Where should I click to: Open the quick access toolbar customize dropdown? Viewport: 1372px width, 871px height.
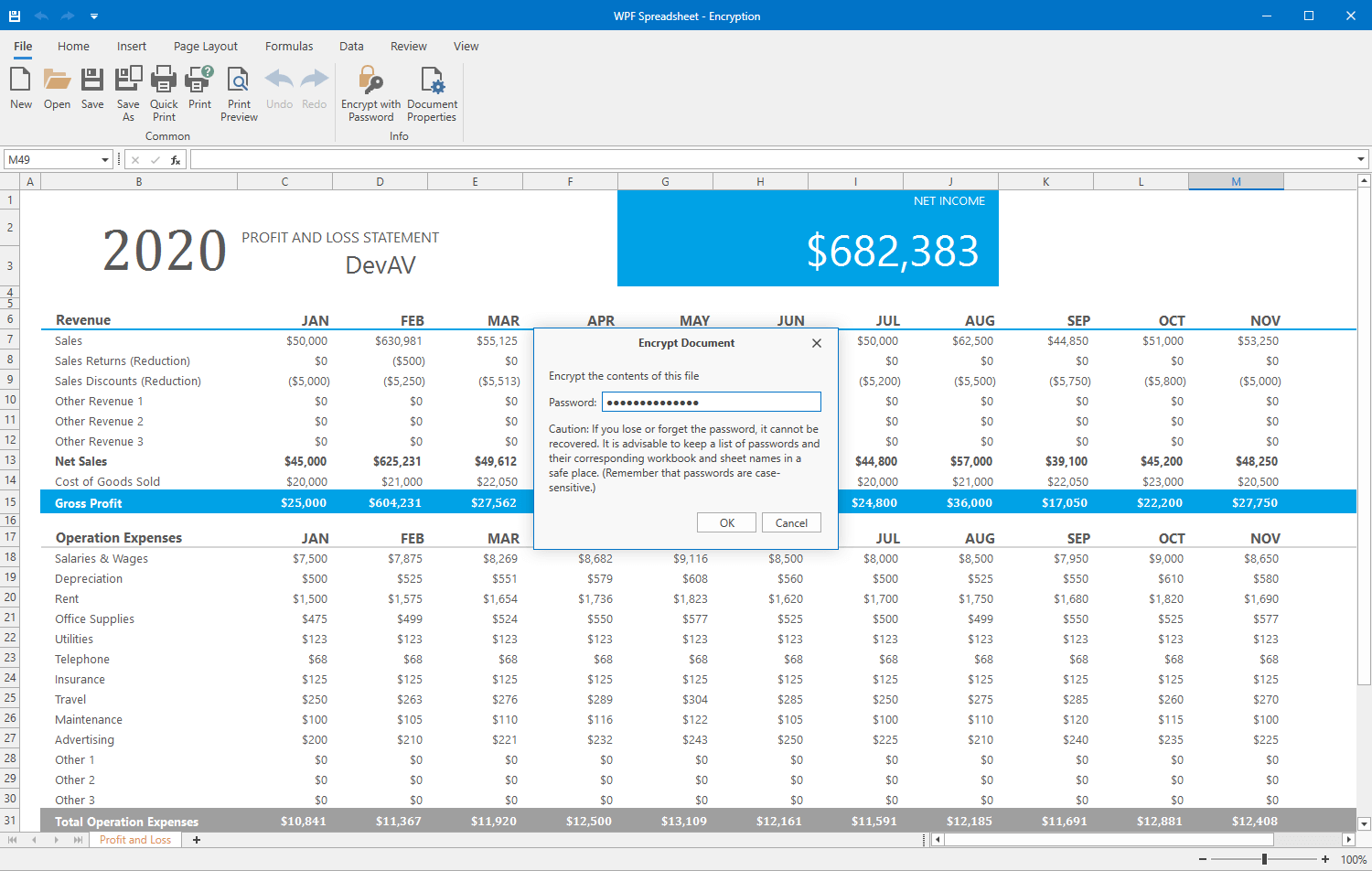pyautogui.click(x=94, y=16)
